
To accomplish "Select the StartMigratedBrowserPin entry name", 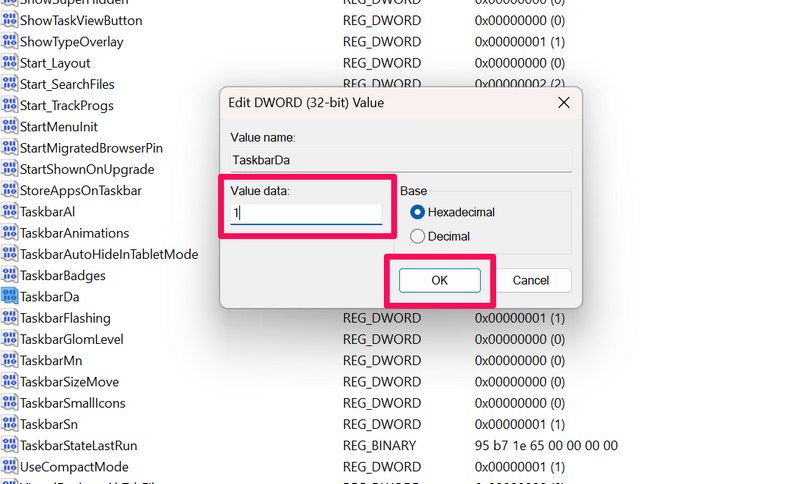I will click(x=91, y=148).
